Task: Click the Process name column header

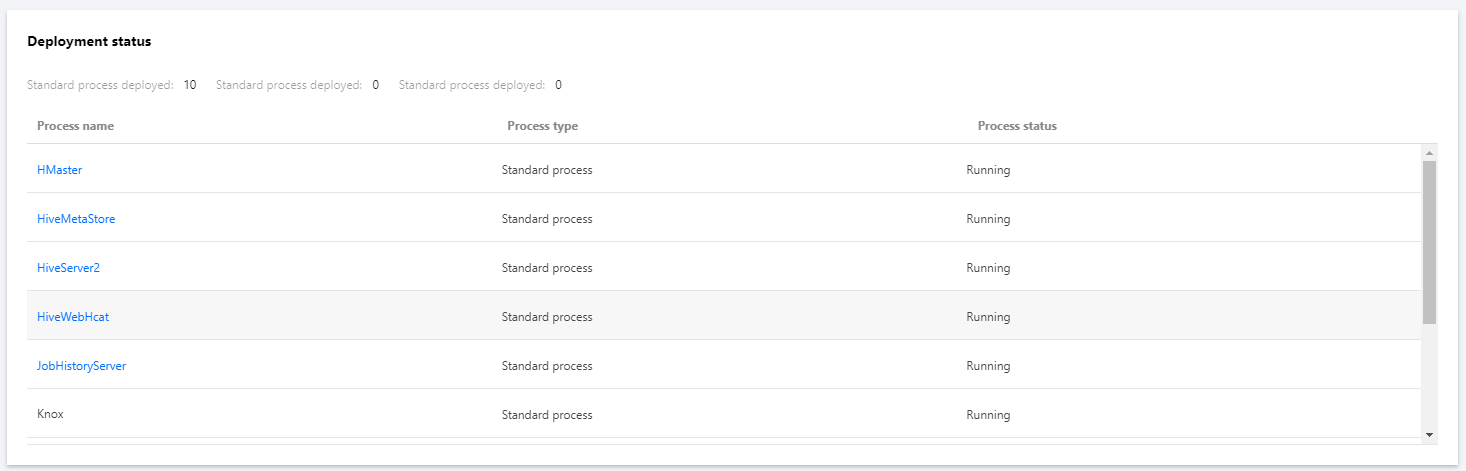Action: [x=75, y=126]
